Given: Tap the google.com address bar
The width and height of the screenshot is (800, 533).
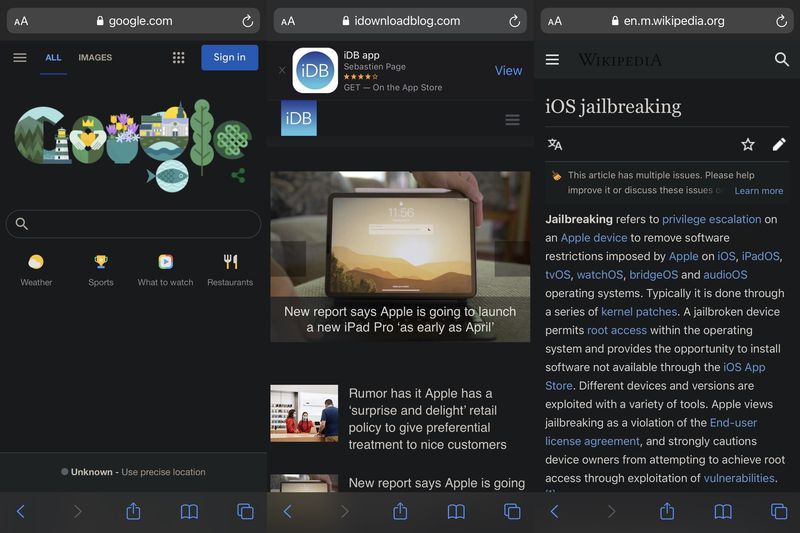Looking at the screenshot, I should coord(133,21).
